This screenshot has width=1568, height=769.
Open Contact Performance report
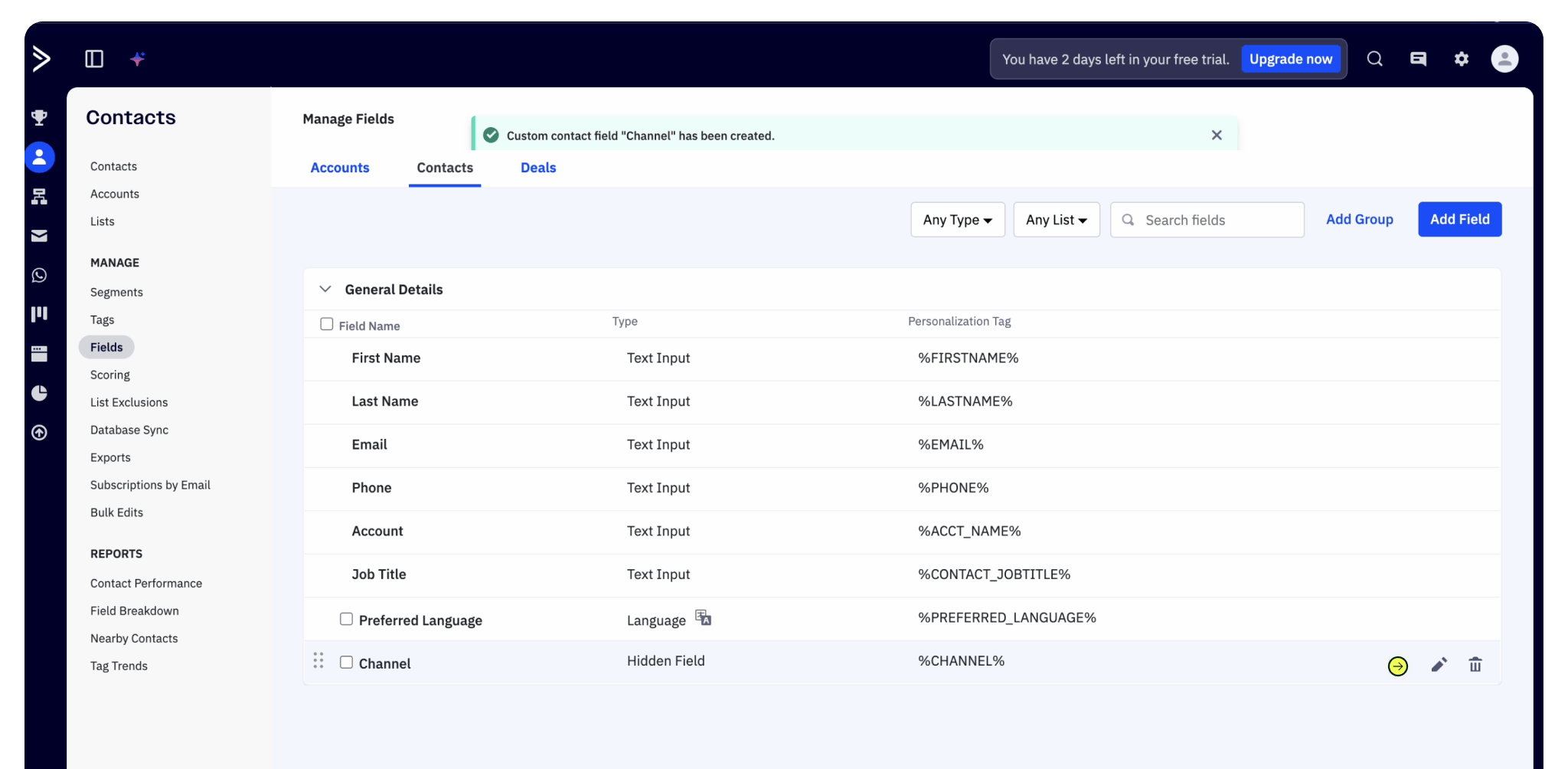click(x=146, y=583)
